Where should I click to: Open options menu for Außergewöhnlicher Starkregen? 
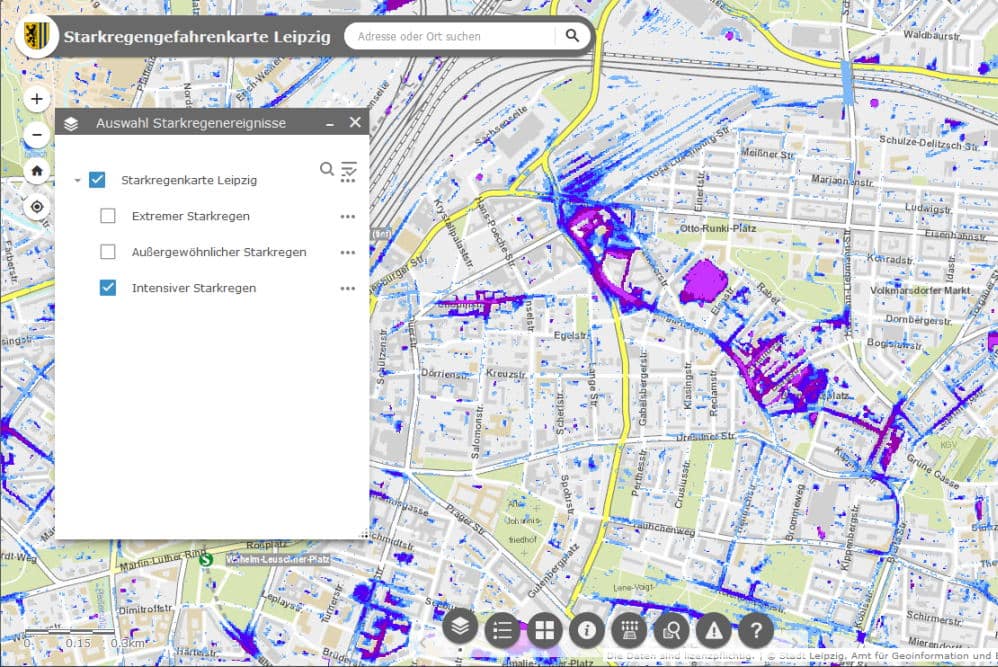347,252
